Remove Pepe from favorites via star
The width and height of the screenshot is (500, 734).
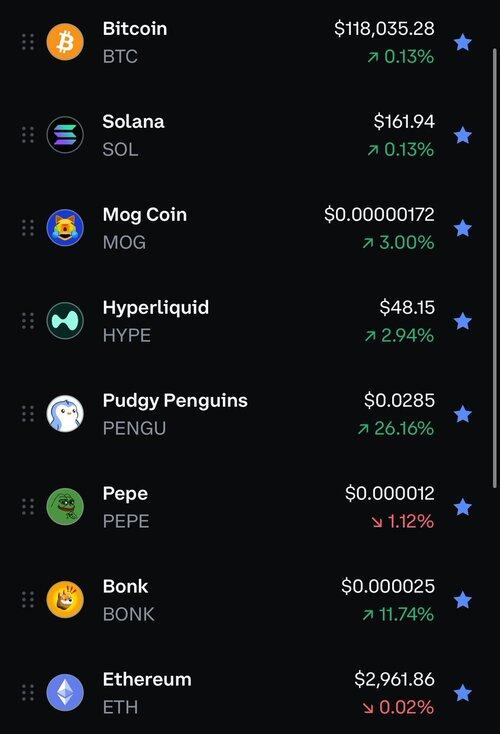point(463,506)
